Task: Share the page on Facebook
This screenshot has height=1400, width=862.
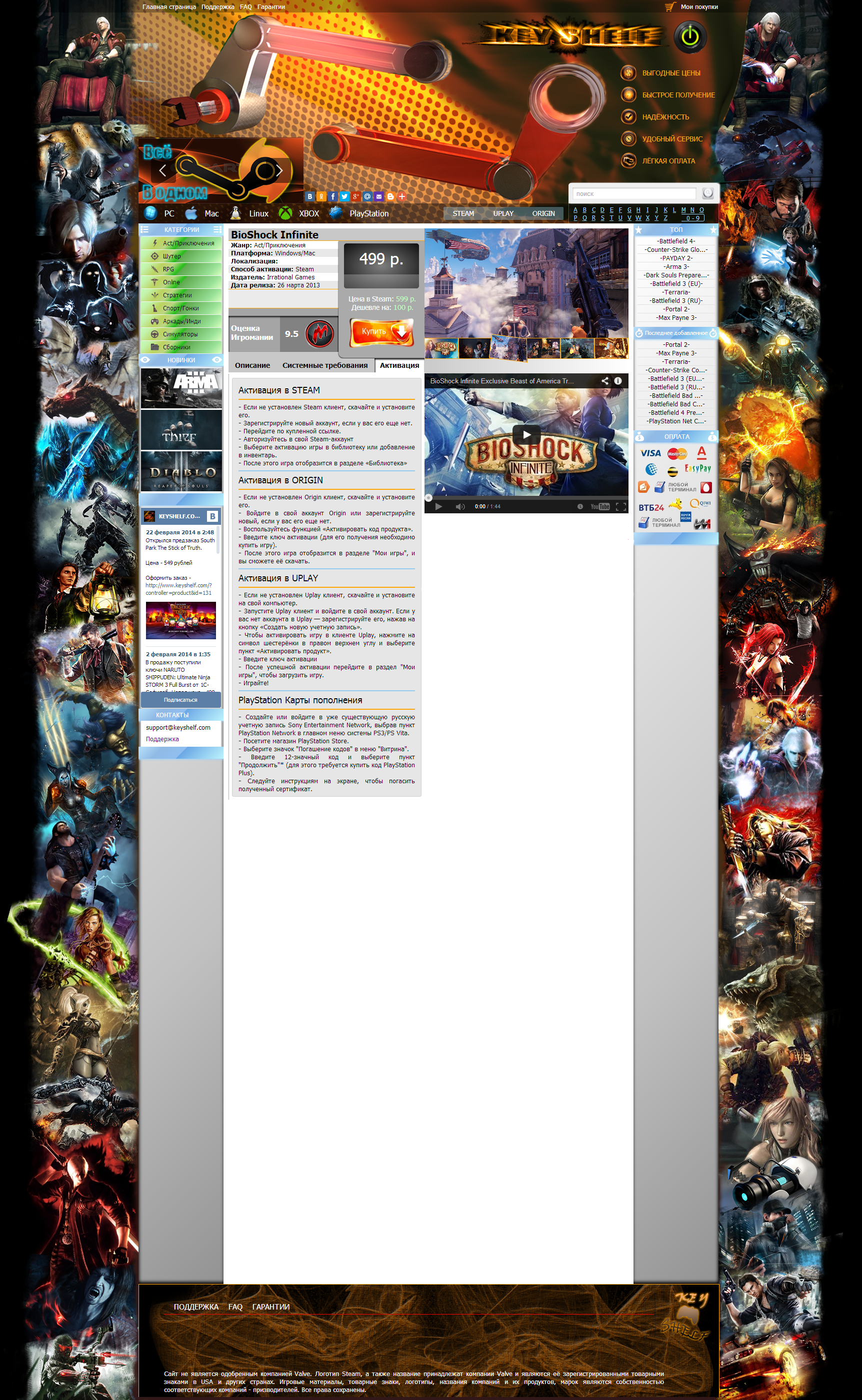Action: (x=333, y=196)
